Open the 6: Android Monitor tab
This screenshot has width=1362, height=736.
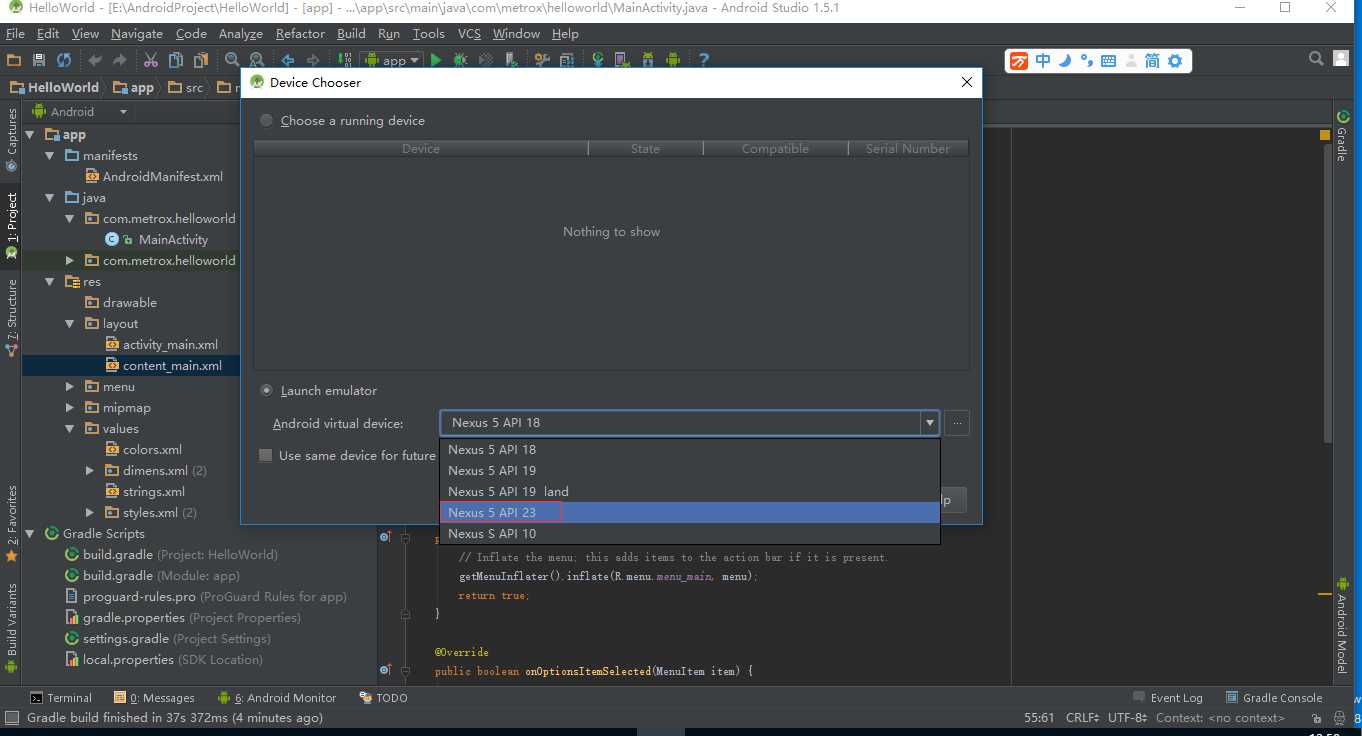[277, 698]
